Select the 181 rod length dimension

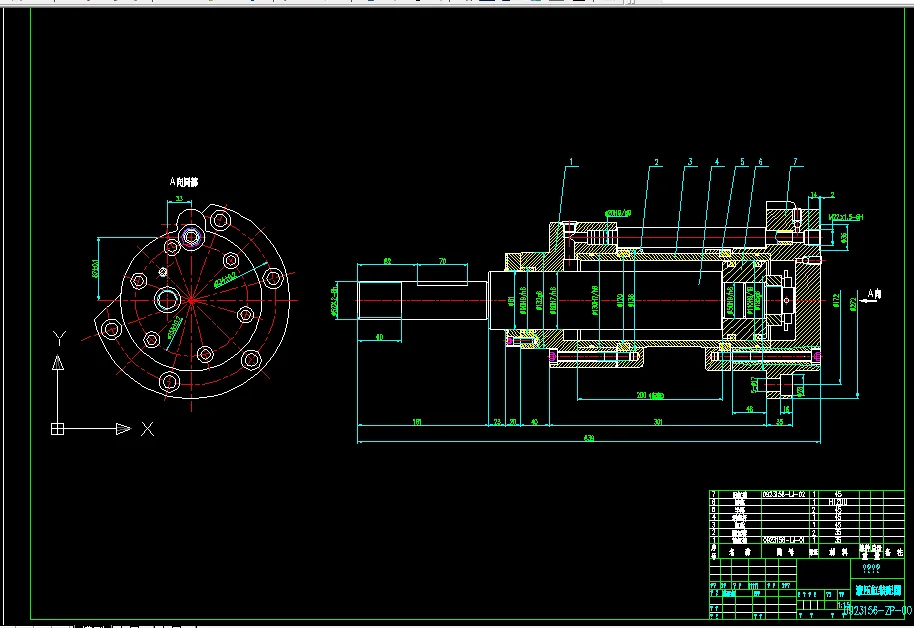[417, 422]
